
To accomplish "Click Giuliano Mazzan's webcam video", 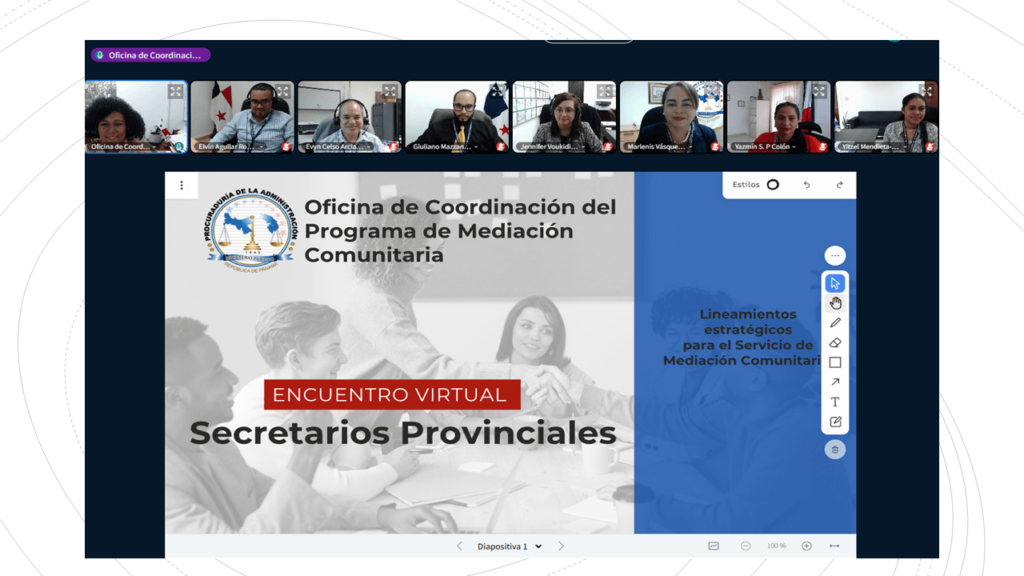I will (456, 117).
